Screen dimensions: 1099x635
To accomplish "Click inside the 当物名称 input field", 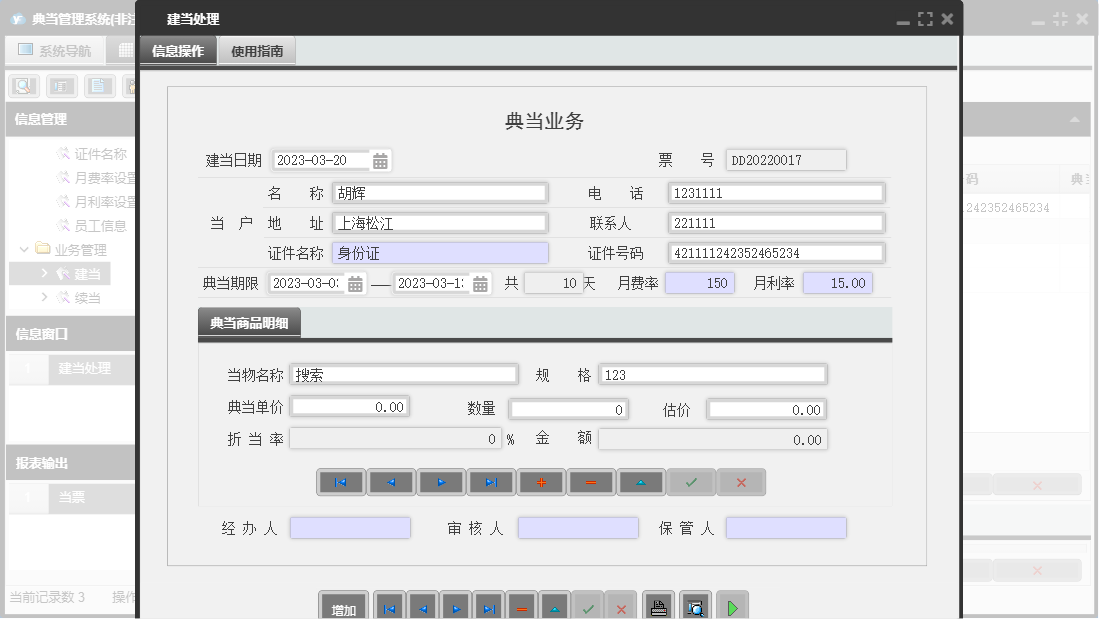I will tap(404, 373).
